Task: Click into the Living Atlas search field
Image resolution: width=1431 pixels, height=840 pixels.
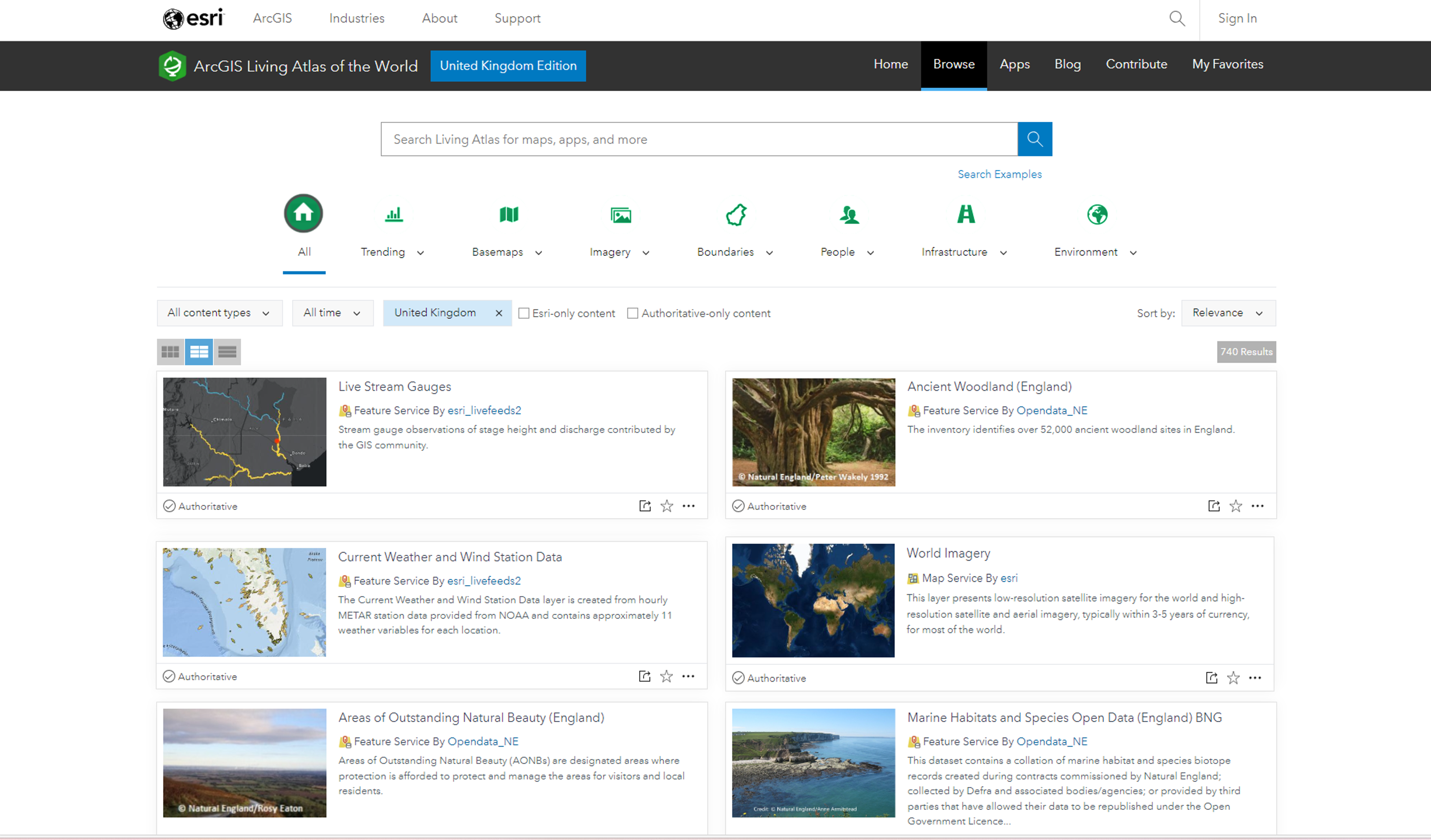Action: pyautogui.click(x=699, y=139)
